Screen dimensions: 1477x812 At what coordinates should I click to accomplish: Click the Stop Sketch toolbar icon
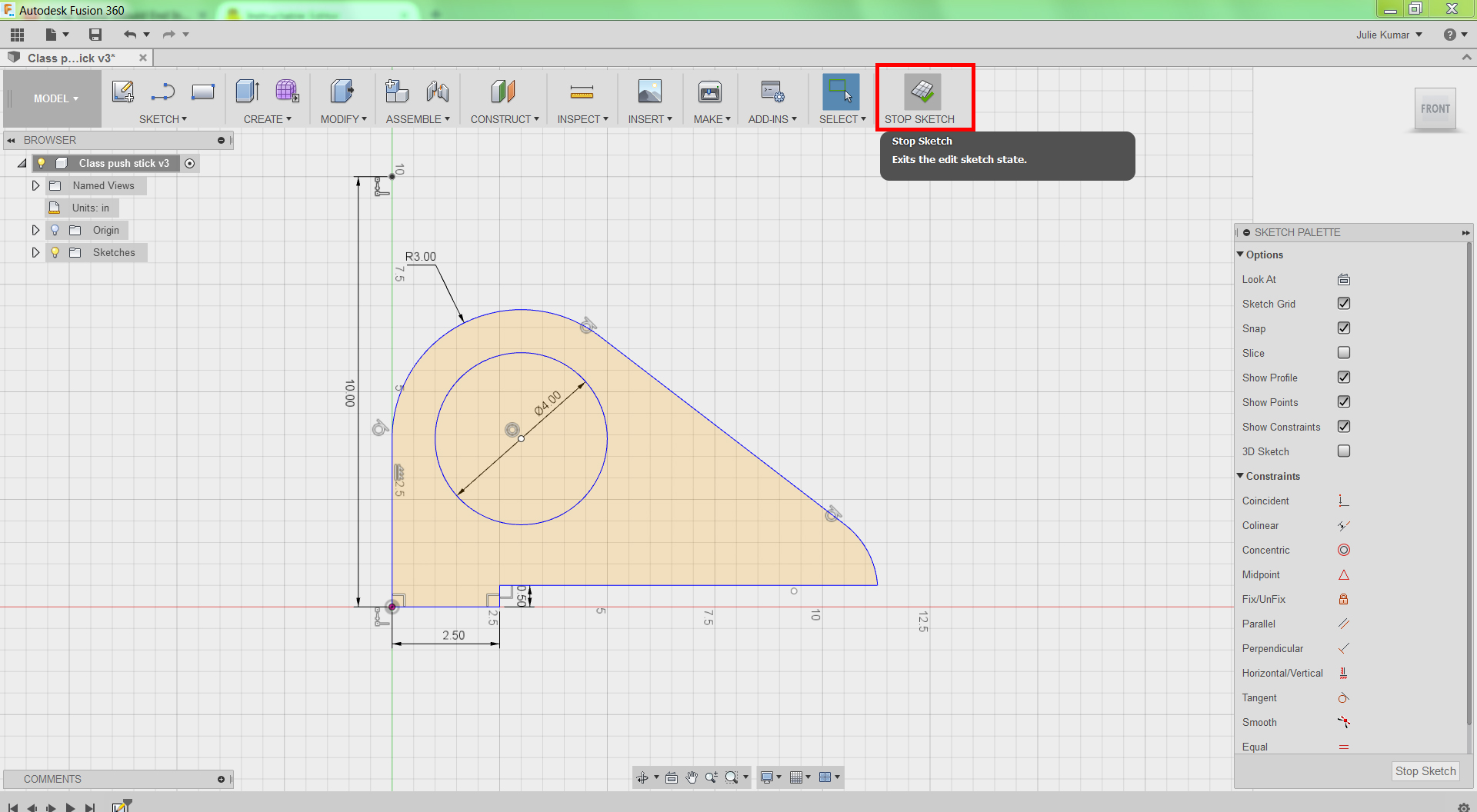coord(922,92)
